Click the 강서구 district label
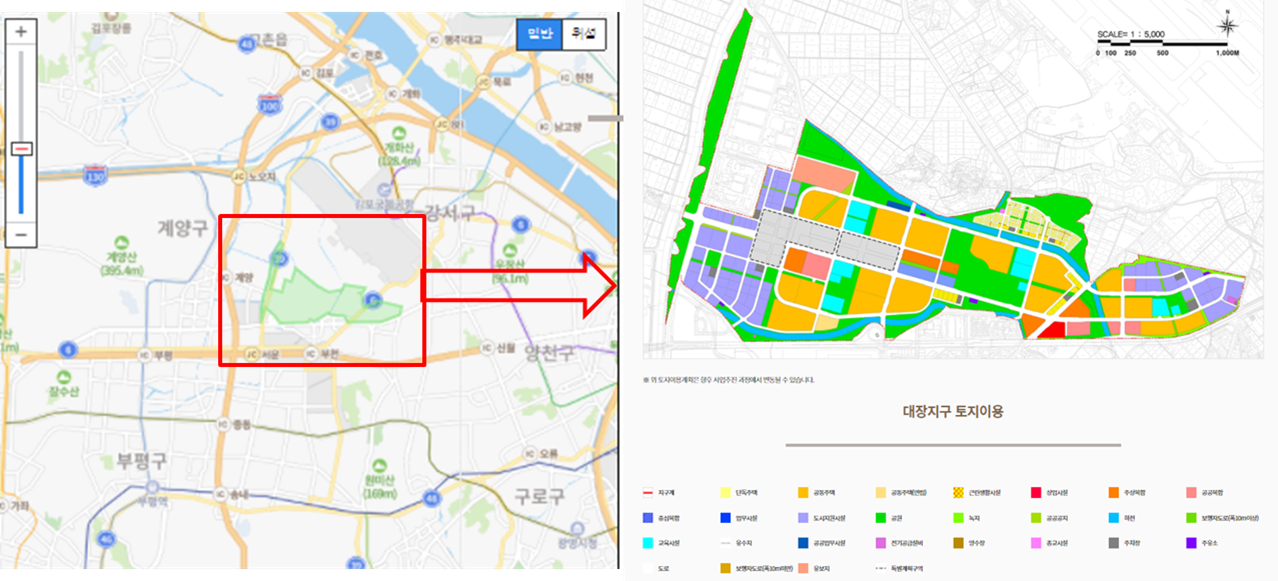1278x581 pixels. tap(450, 211)
